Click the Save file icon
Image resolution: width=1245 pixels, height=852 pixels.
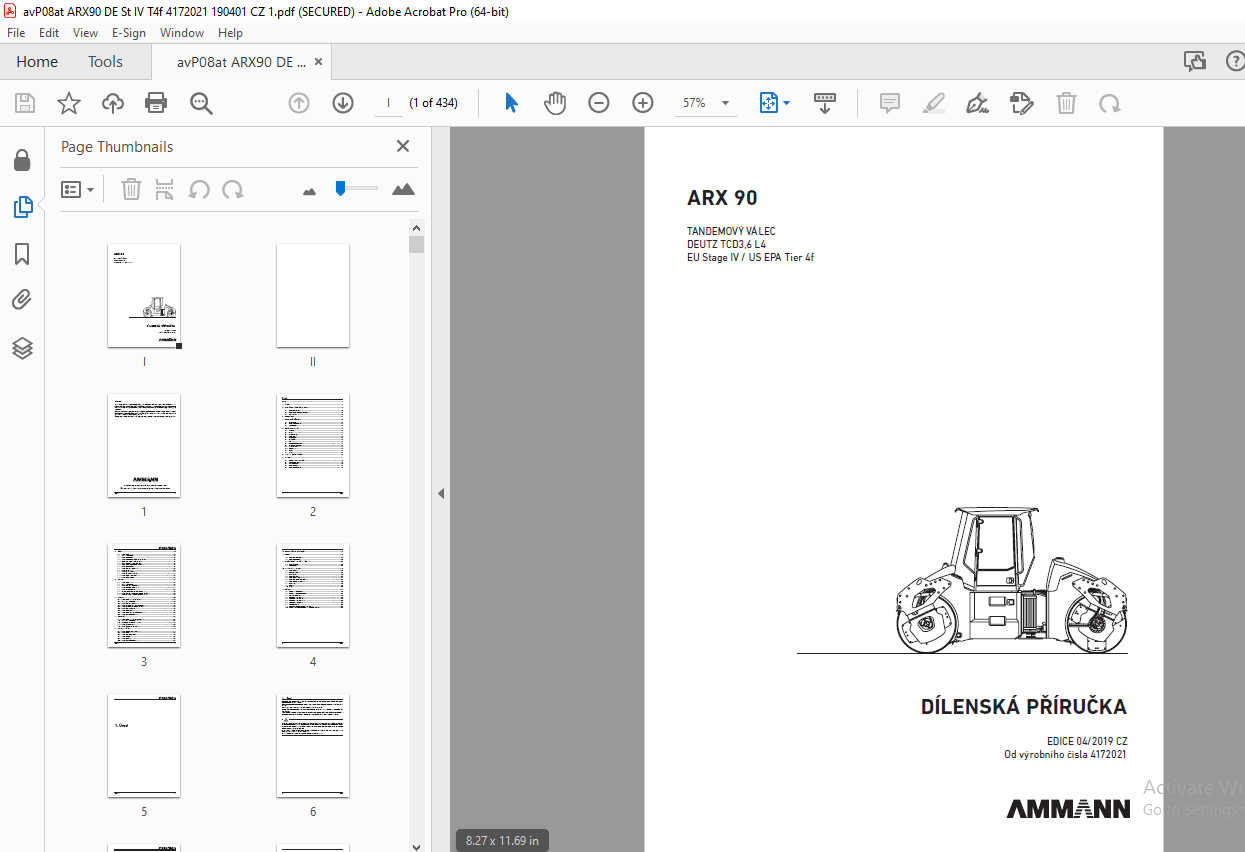[25, 103]
